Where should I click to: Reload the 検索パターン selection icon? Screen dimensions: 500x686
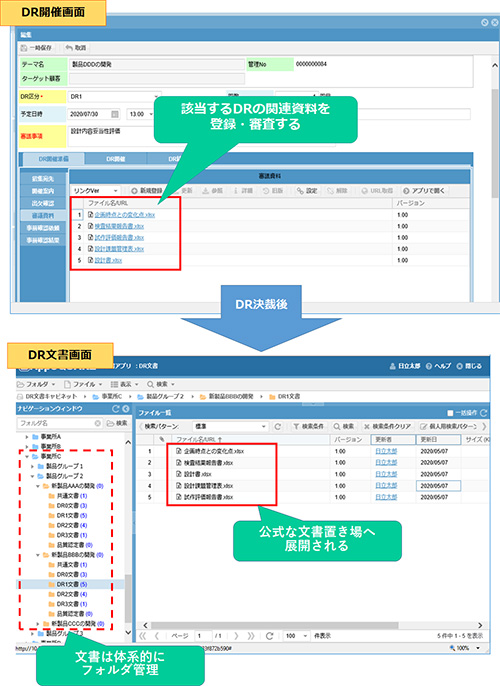tap(277, 426)
